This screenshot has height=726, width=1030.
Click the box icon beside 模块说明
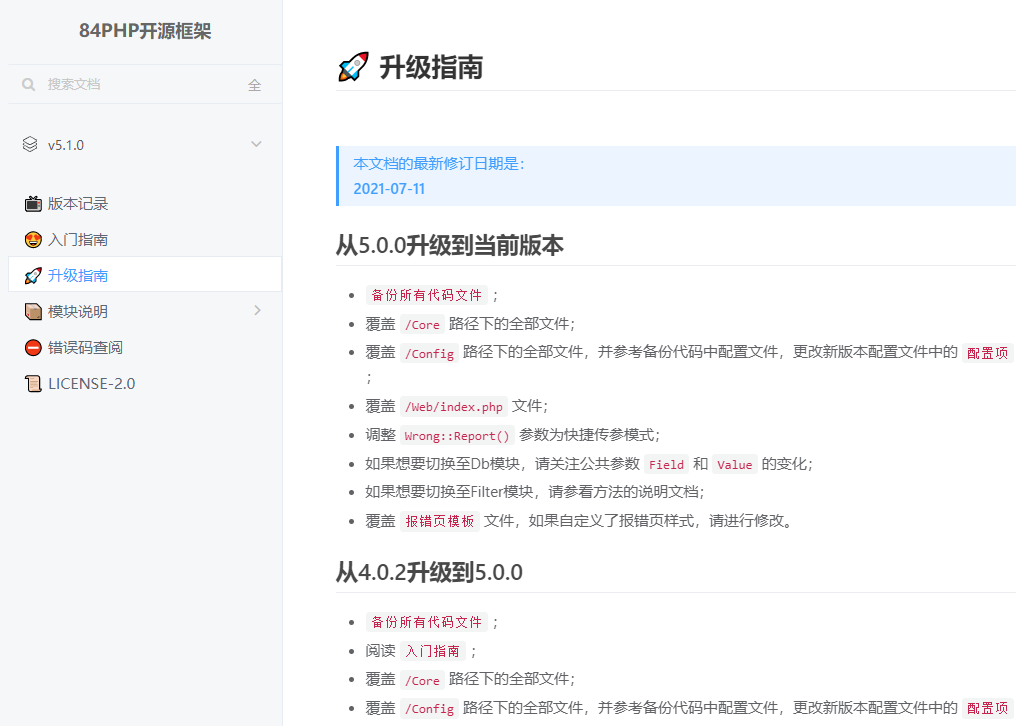pyautogui.click(x=33, y=311)
